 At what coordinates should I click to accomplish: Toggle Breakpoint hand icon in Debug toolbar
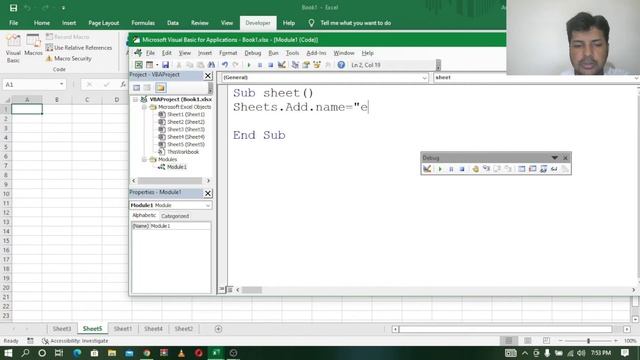[476, 169]
